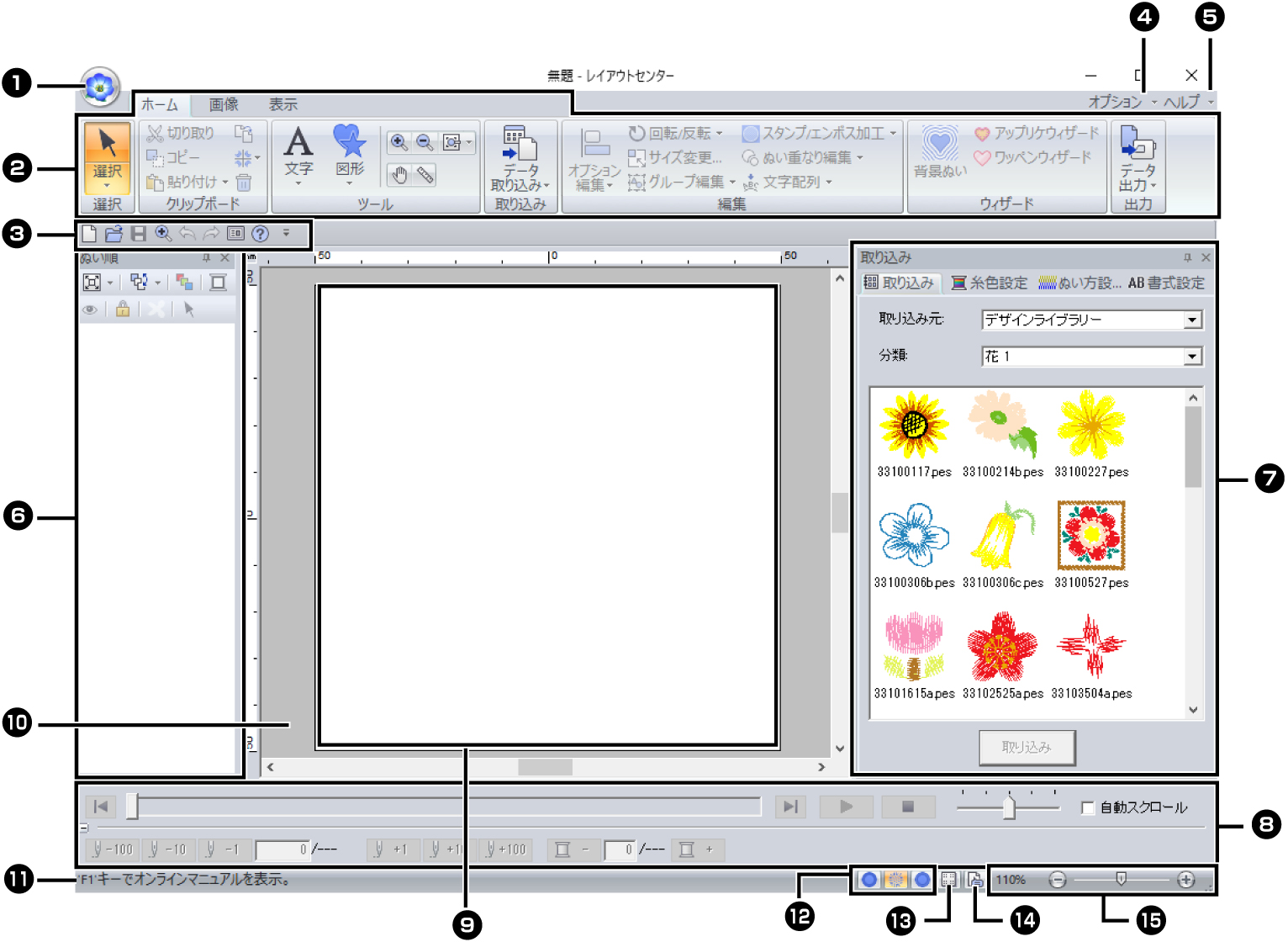Click the 回転/反転 rotate flip command

(675, 133)
